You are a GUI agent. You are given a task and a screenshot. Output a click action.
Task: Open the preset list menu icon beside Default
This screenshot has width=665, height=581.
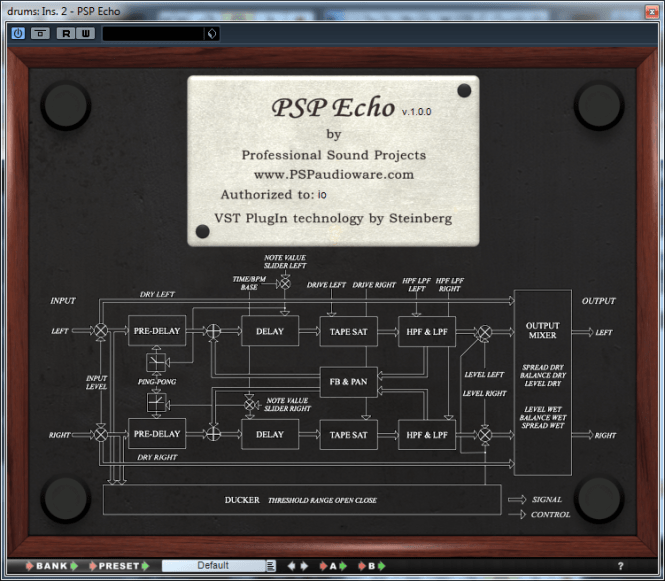click(x=271, y=566)
